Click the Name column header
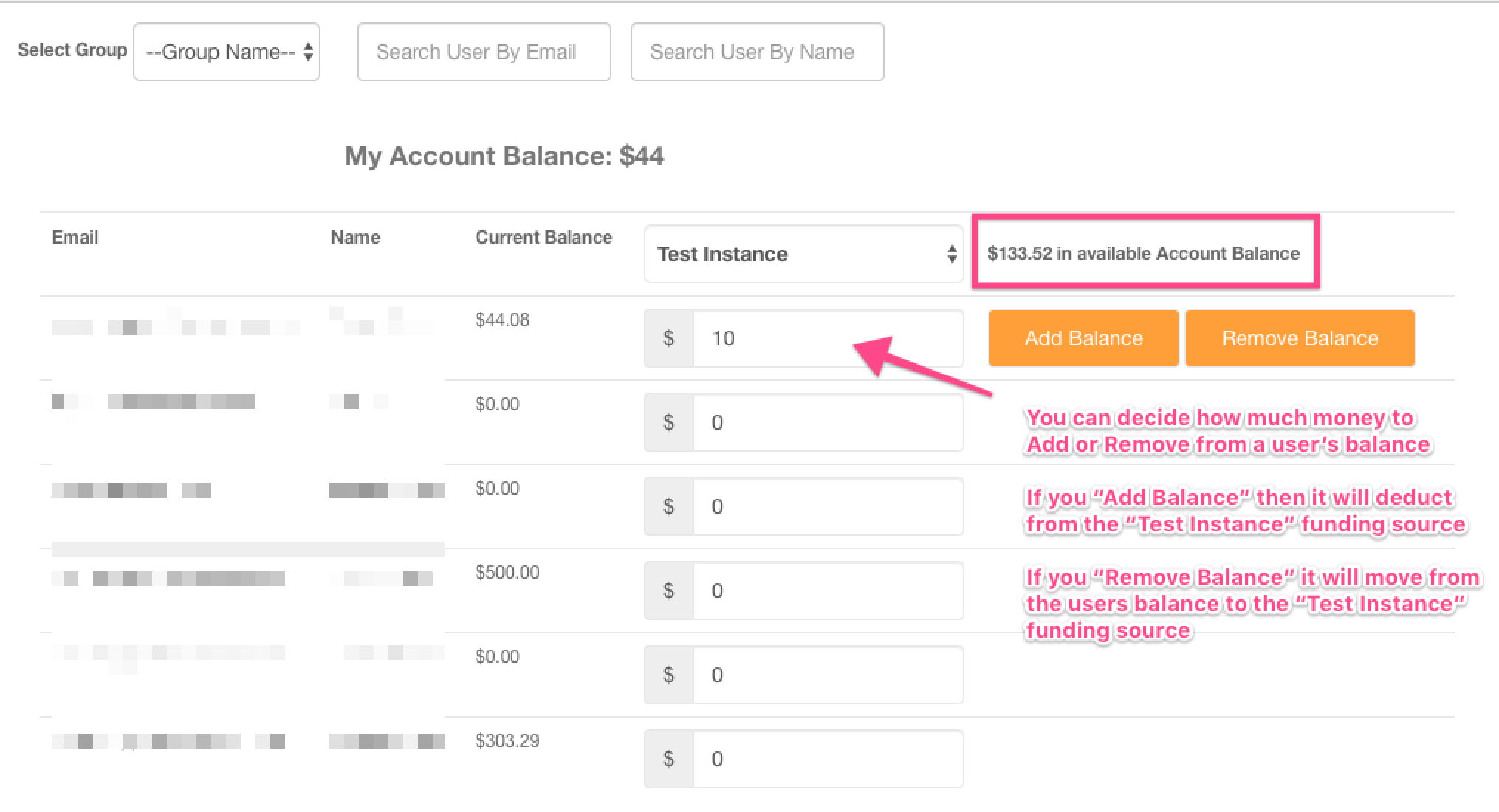The height and width of the screenshot is (812, 1499). [x=355, y=237]
